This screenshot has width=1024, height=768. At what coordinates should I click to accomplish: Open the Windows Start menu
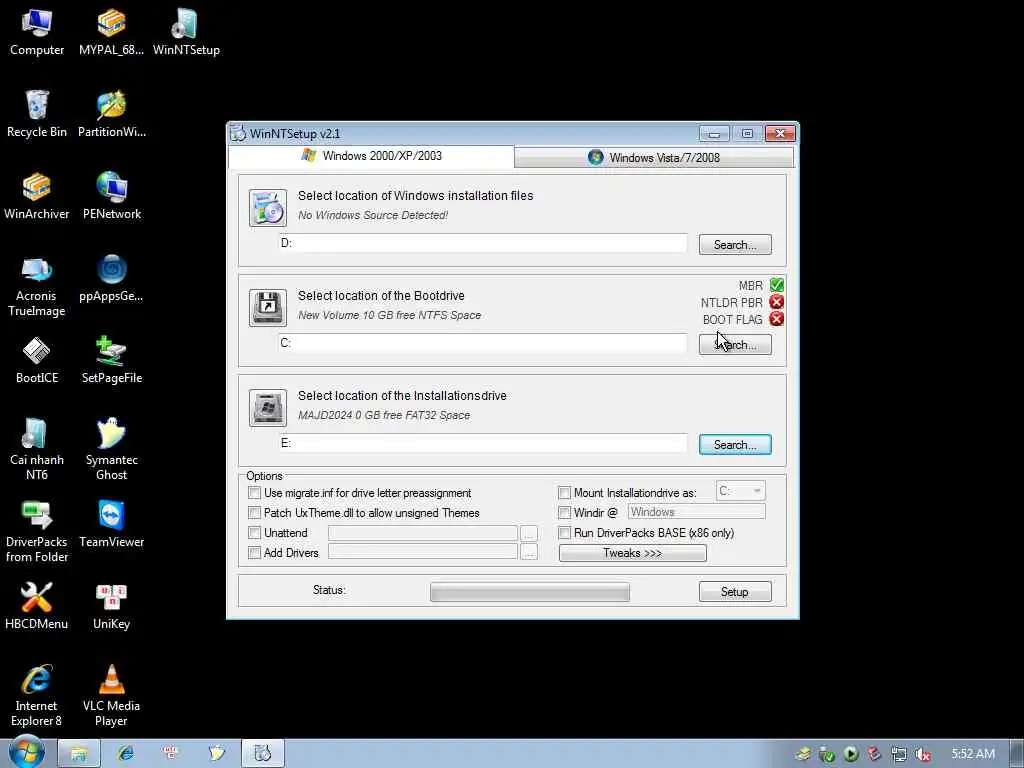(26, 752)
